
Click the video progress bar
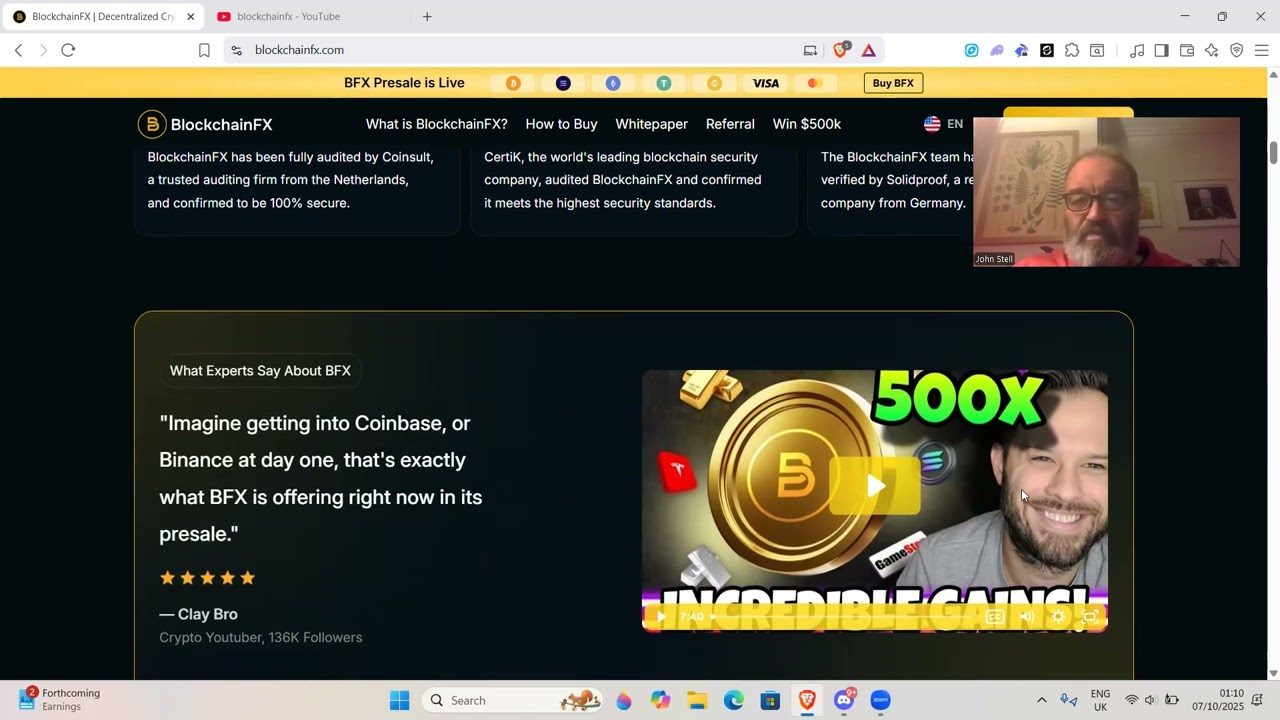(x=845, y=617)
